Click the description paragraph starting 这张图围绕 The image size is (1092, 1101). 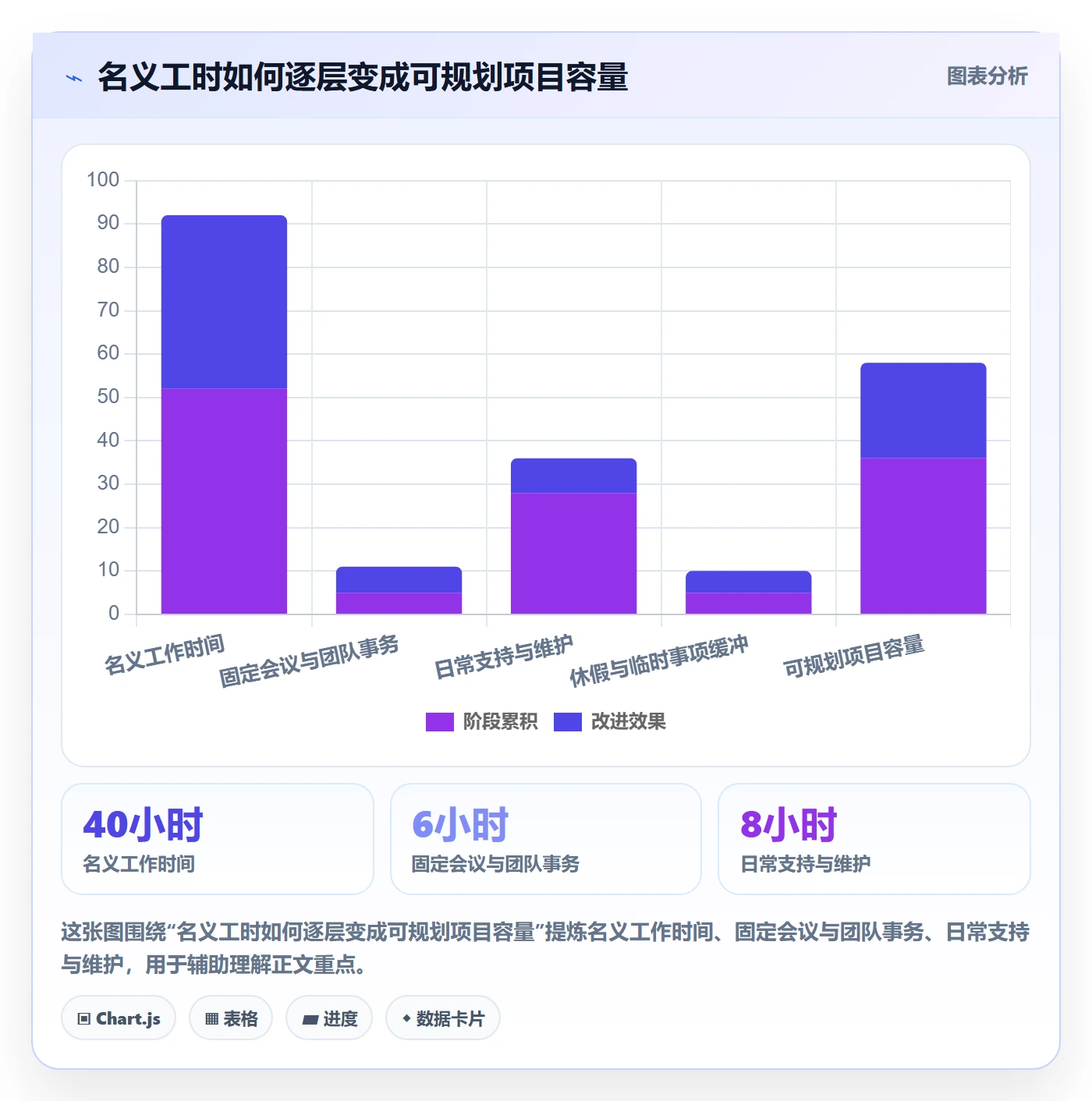click(x=545, y=948)
